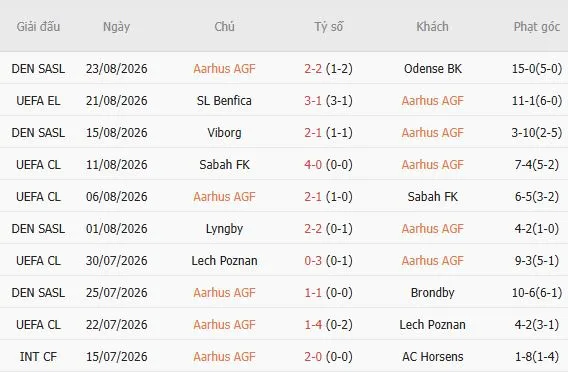This screenshot has height=372, width=568.
Task: Click the 3-1 score of Benfica match
Action: click(x=313, y=101)
